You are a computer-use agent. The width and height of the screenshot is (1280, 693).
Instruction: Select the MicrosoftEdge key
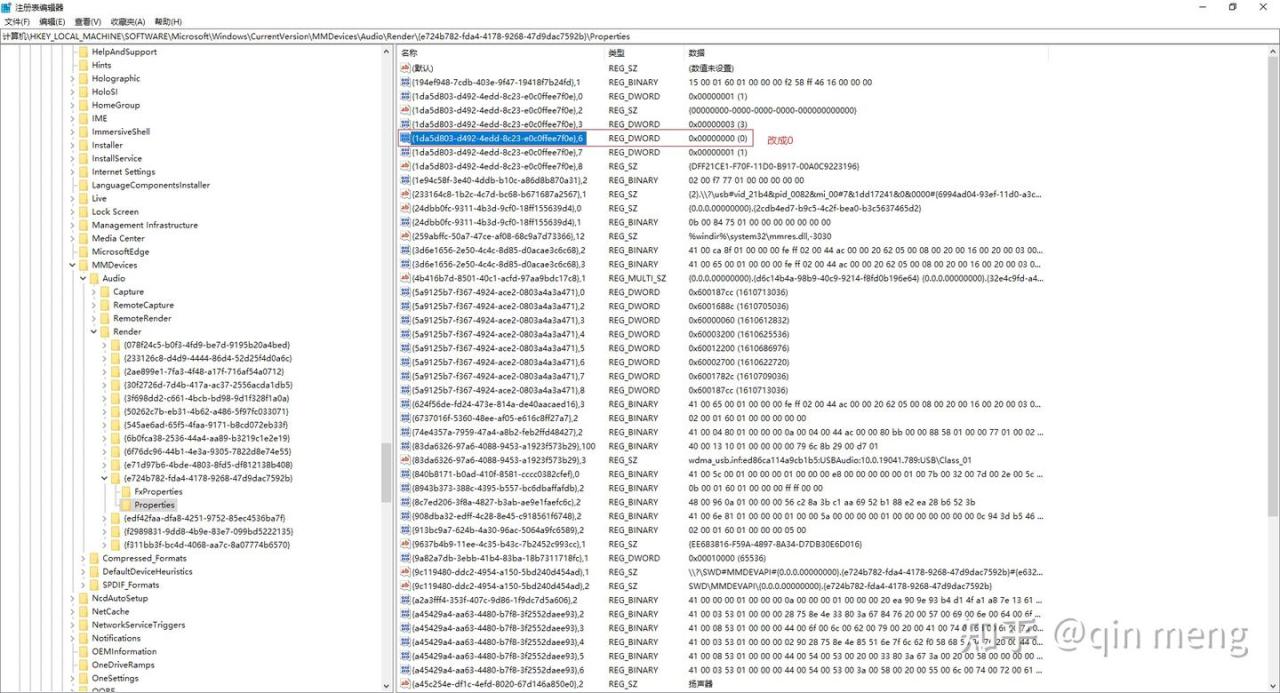(120, 252)
